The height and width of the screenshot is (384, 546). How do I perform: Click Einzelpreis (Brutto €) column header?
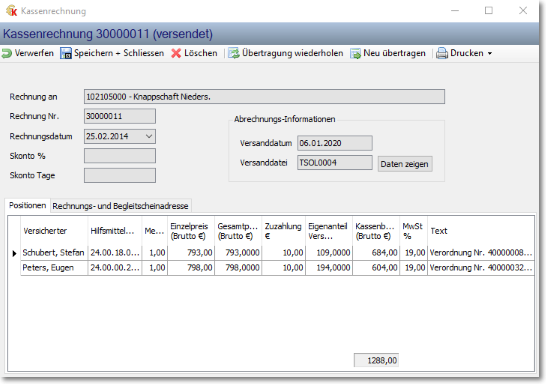pos(191,231)
